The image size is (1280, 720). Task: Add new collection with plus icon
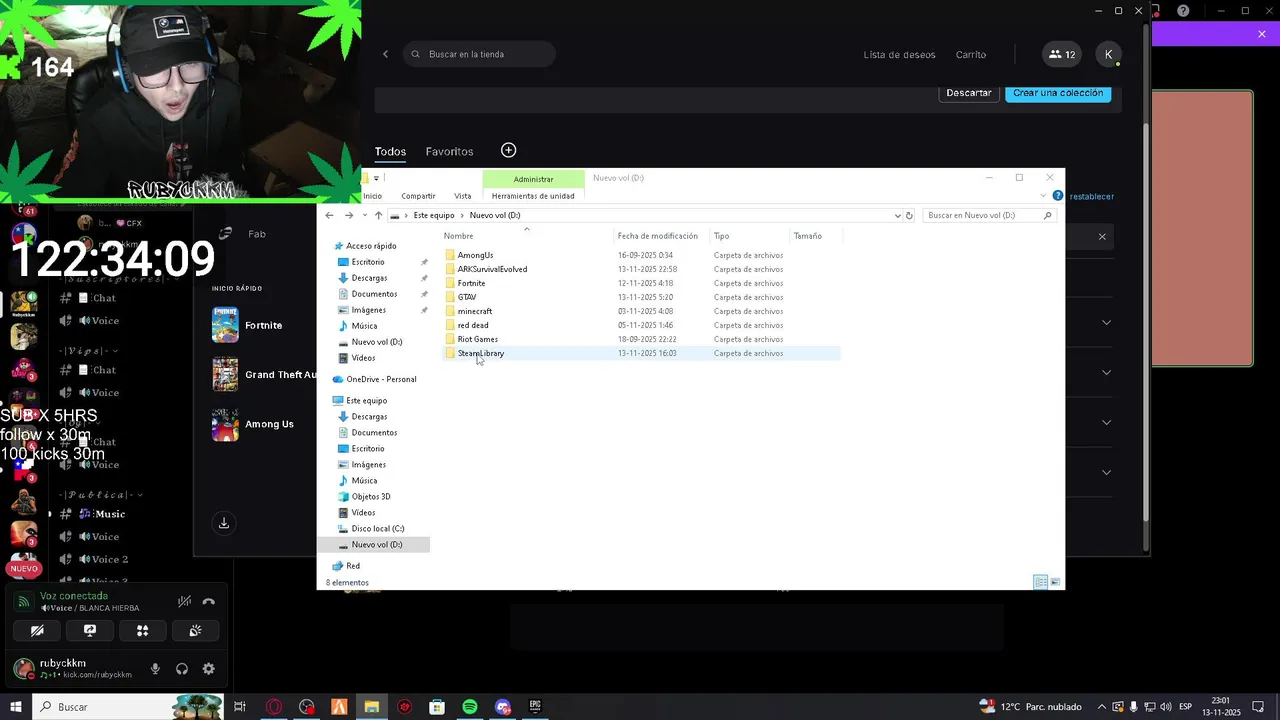point(508,150)
